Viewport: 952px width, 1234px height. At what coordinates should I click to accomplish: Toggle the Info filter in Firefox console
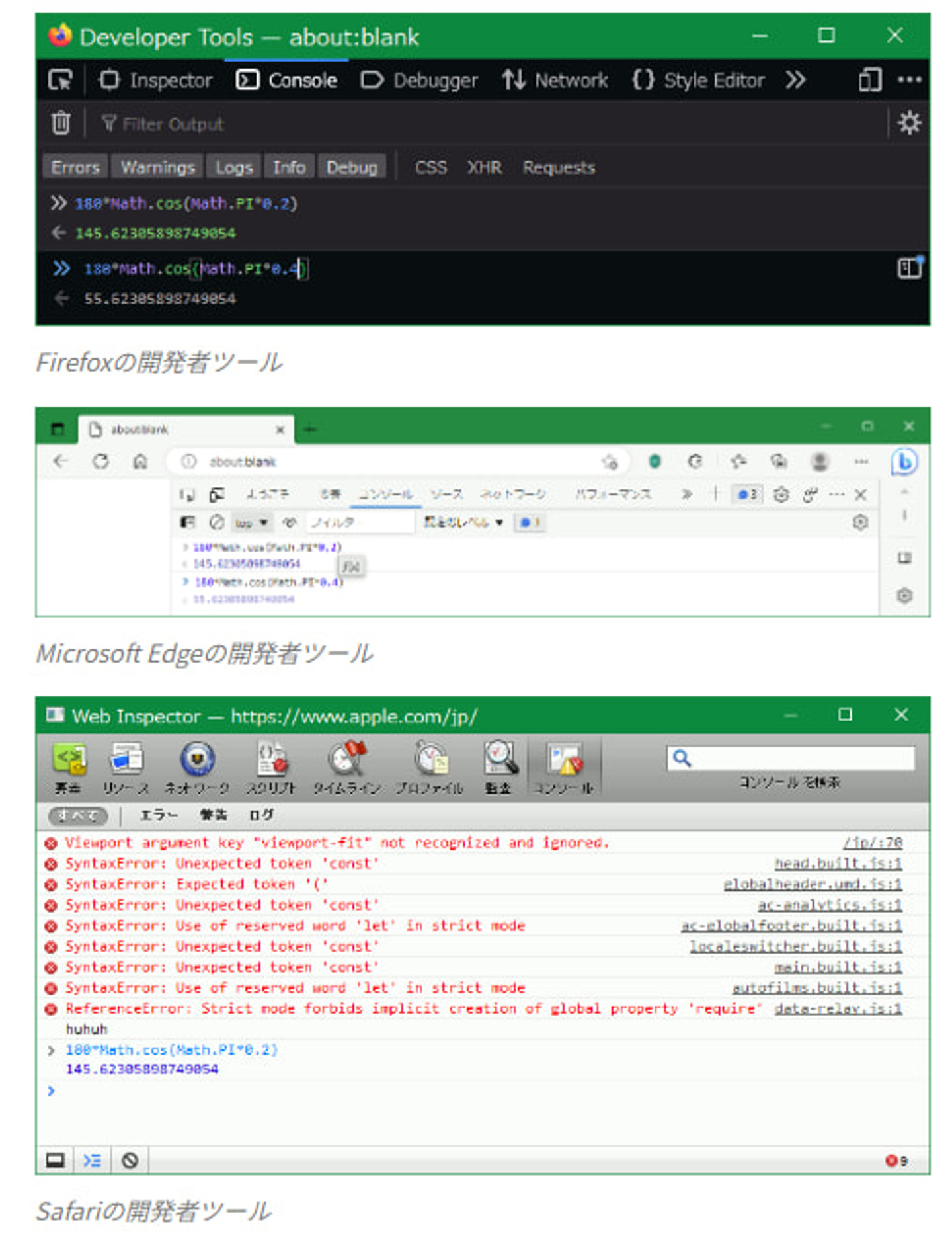click(x=289, y=167)
